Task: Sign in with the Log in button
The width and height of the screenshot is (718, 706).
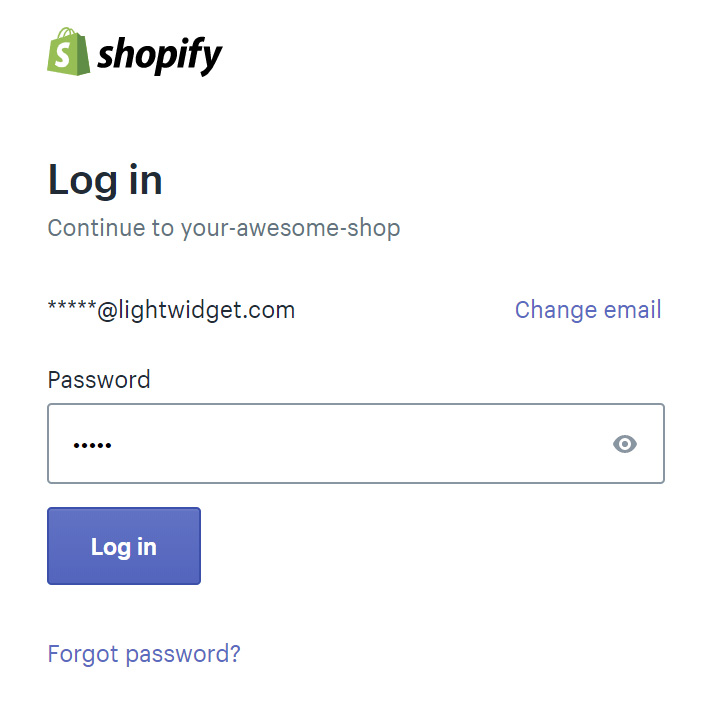Action: click(x=124, y=546)
